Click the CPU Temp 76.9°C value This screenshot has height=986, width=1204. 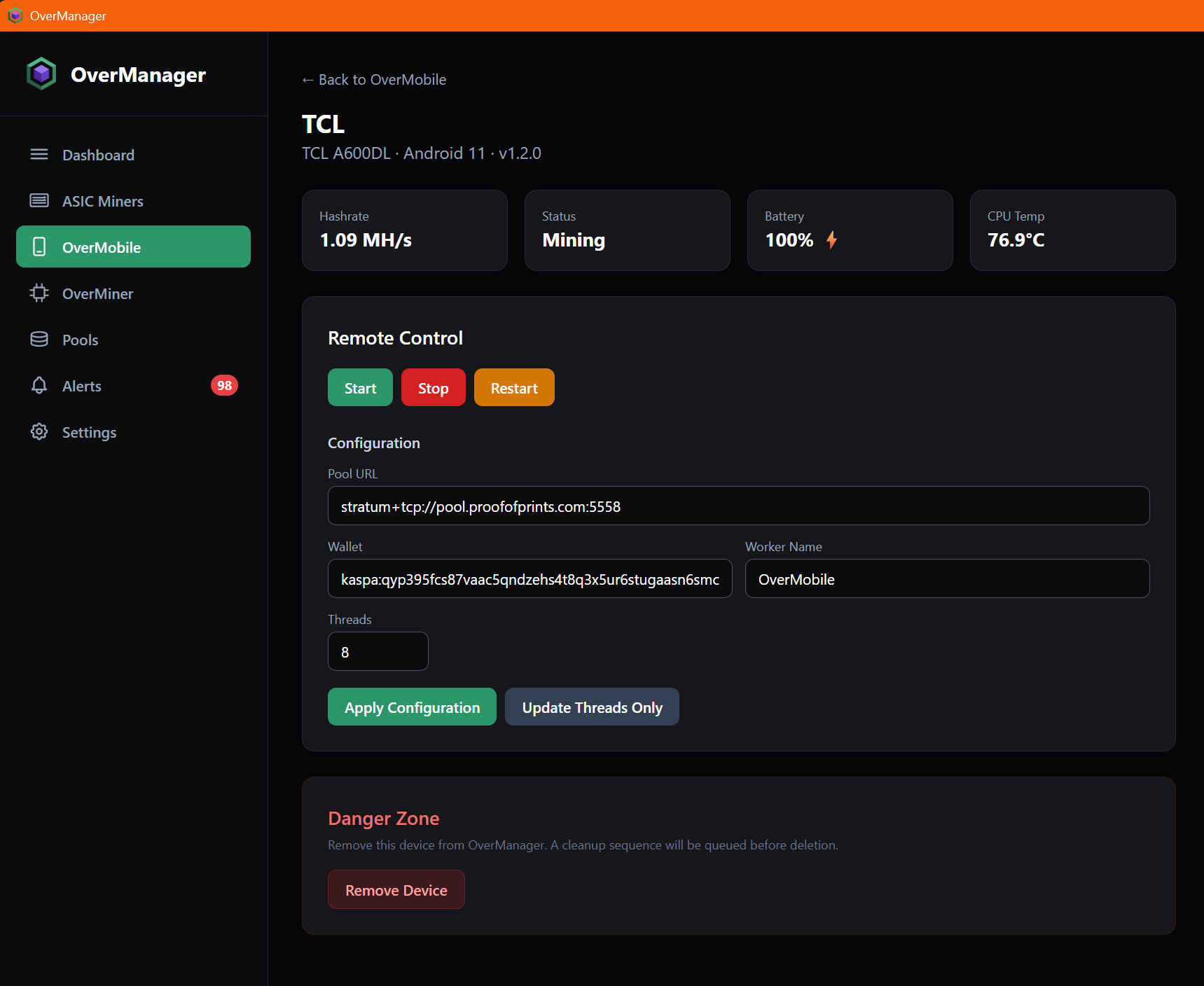[x=1016, y=239]
